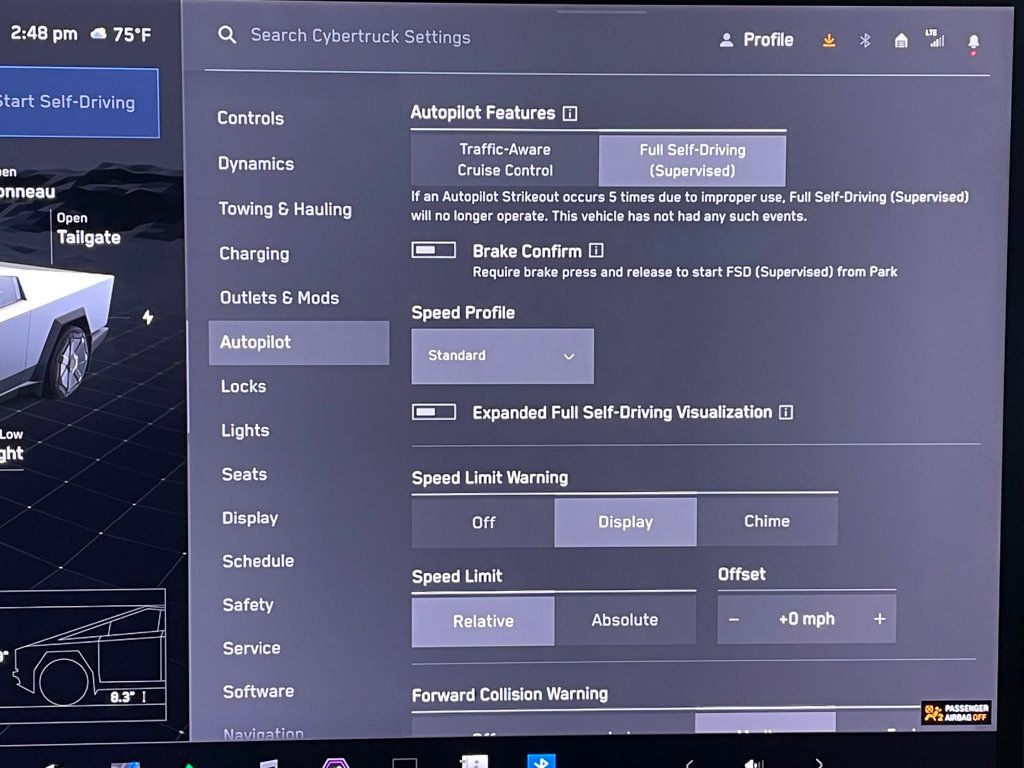The image size is (1024, 768).
Task: Click the charge port lightning bolt icon
Action: (148, 317)
